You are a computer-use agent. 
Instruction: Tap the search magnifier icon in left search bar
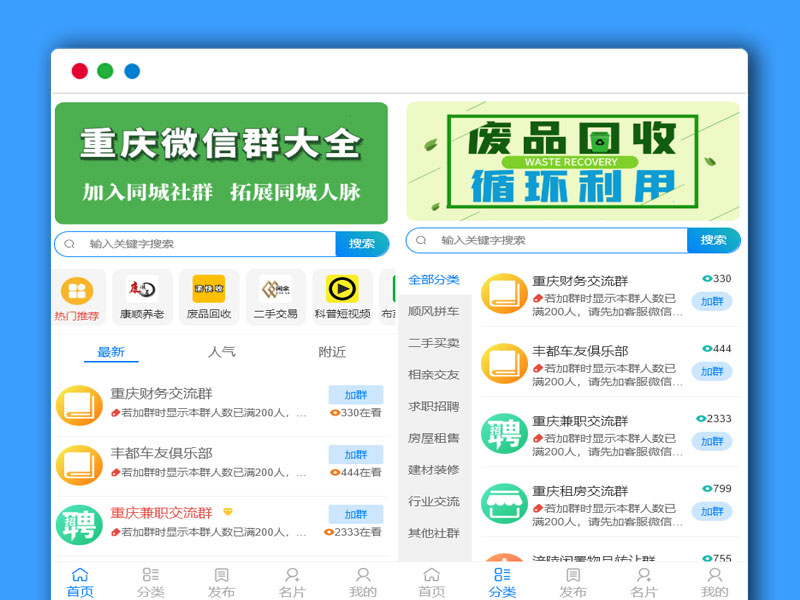pos(70,243)
